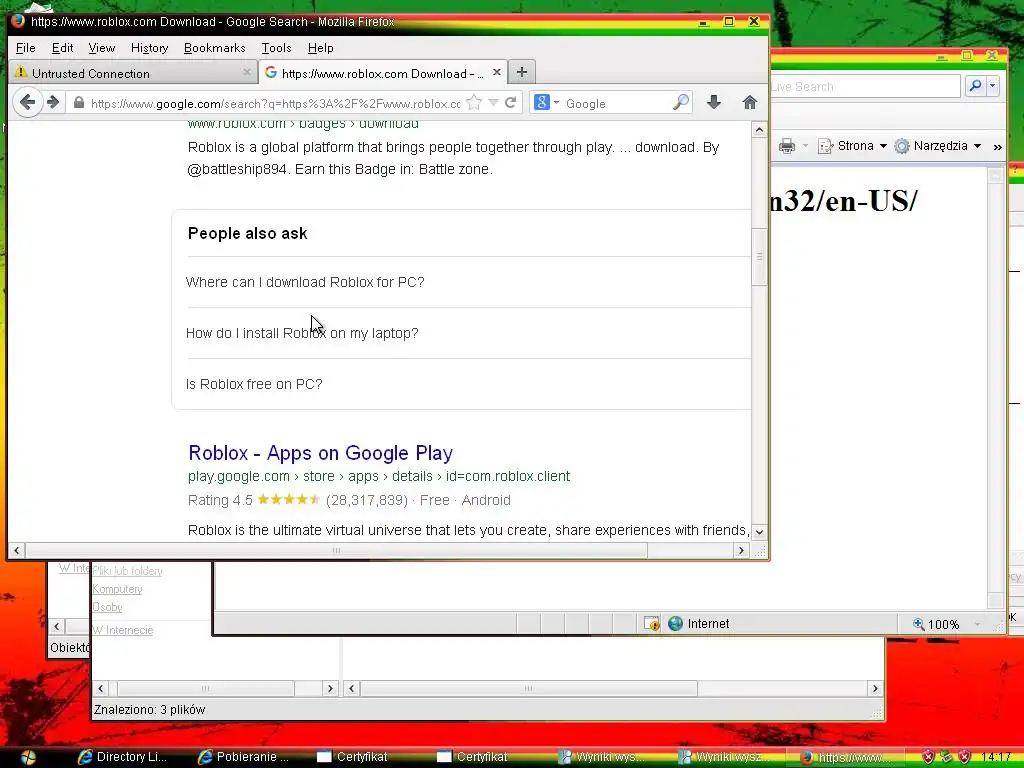Close the roblox.com Download tab
This screenshot has width=1024, height=768.
click(x=496, y=72)
